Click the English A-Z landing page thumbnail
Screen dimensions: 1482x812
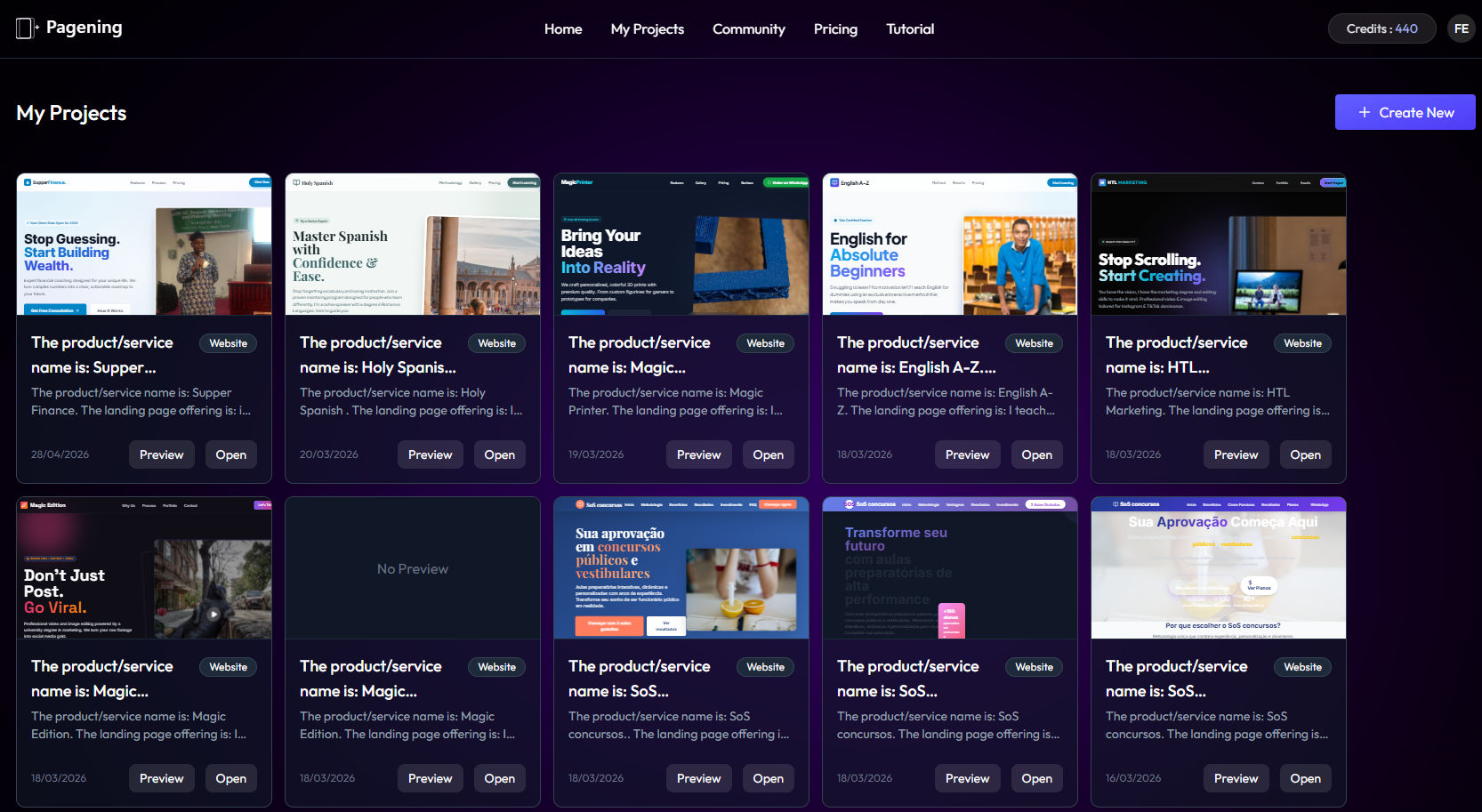pos(950,244)
